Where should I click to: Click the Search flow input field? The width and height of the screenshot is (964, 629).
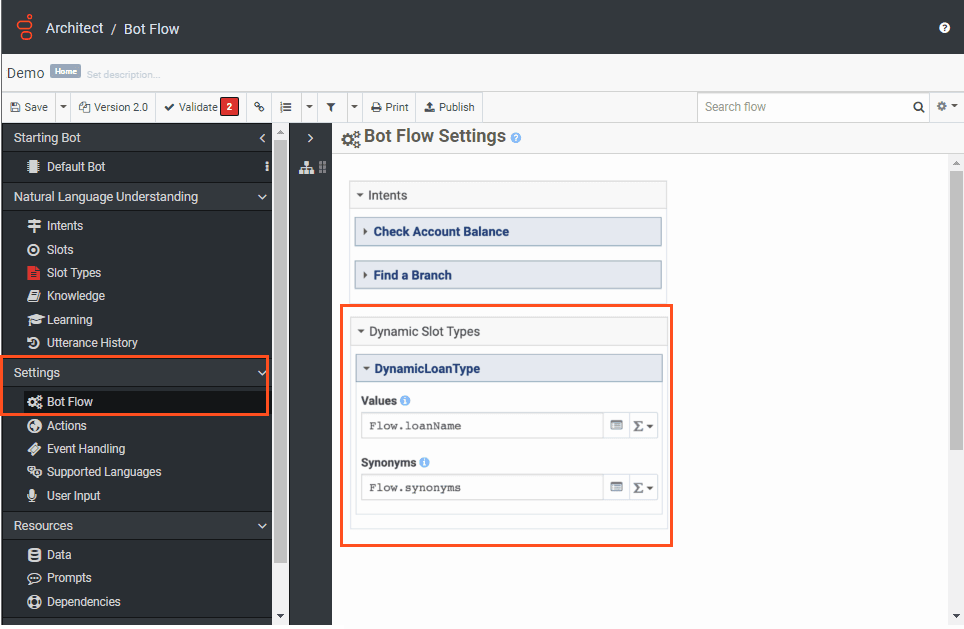(x=800, y=107)
